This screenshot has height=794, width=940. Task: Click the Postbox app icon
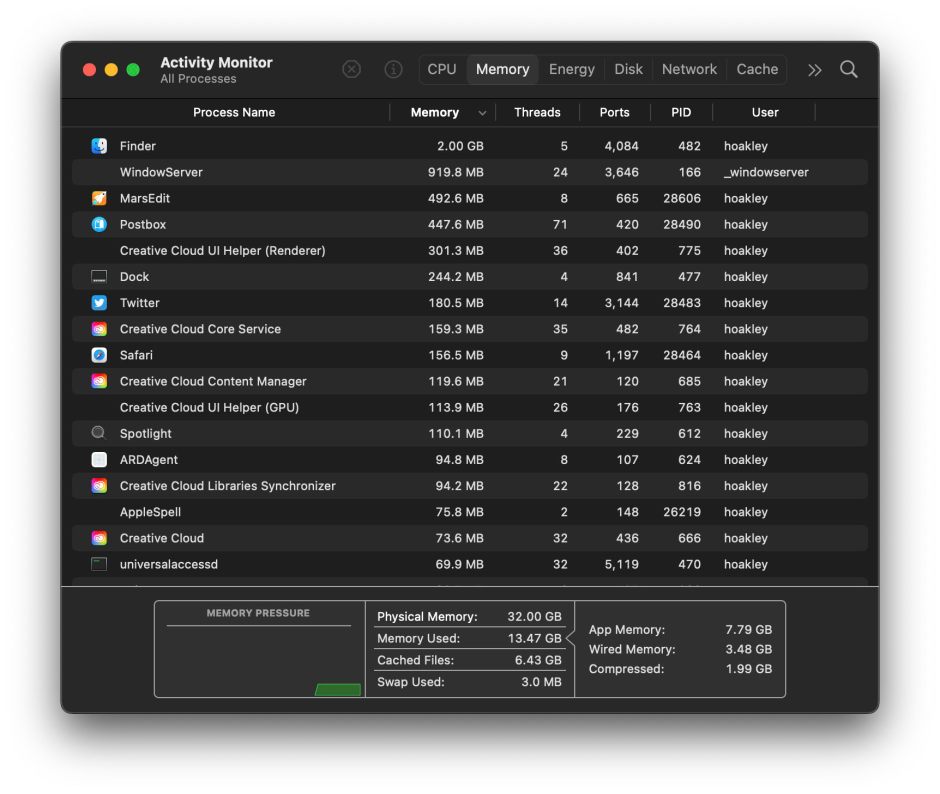[x=99, y=224]
